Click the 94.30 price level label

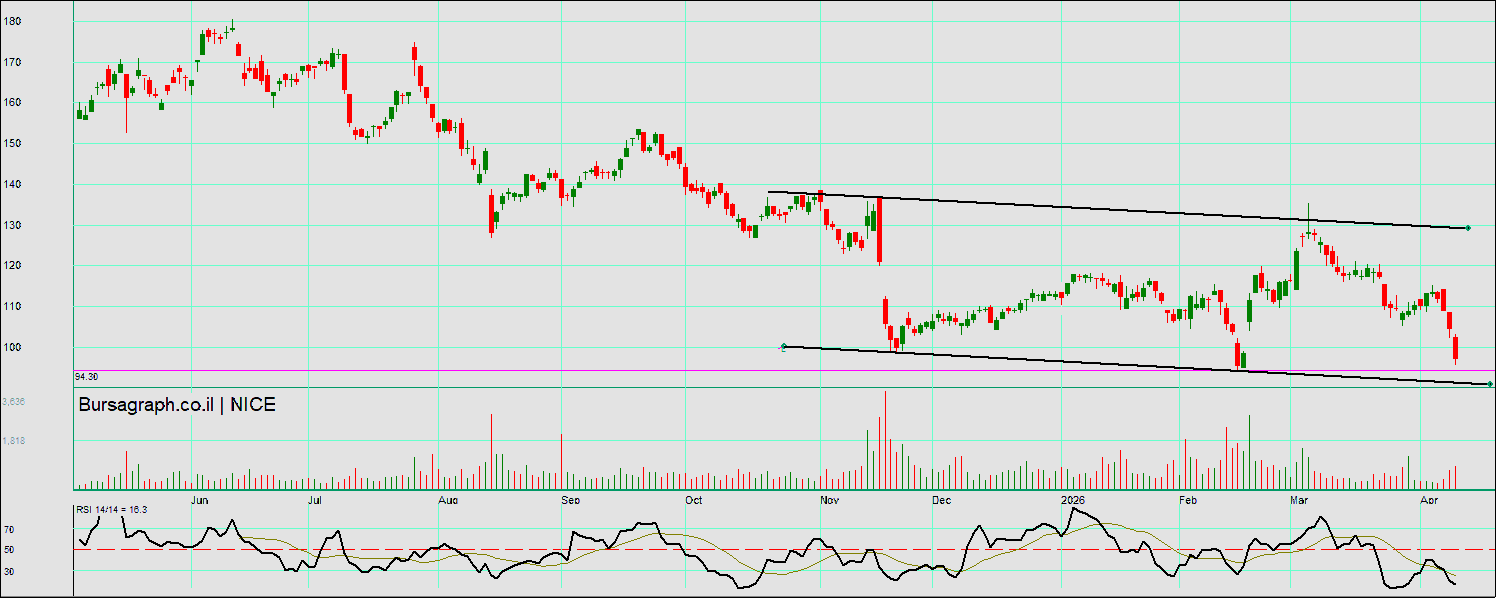pyautogui.click(x=86, y=377)
